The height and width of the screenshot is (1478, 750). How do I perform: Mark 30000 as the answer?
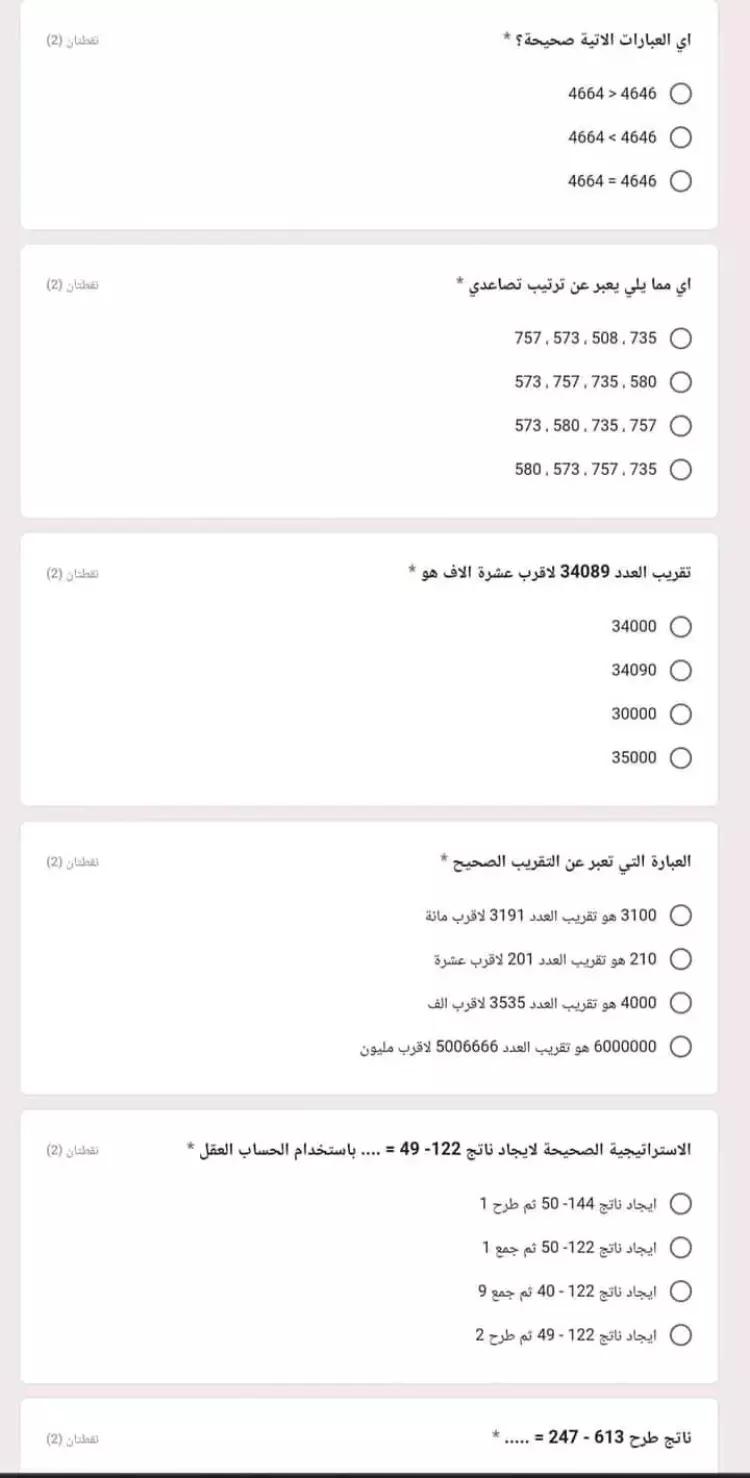tap(680, 714)
